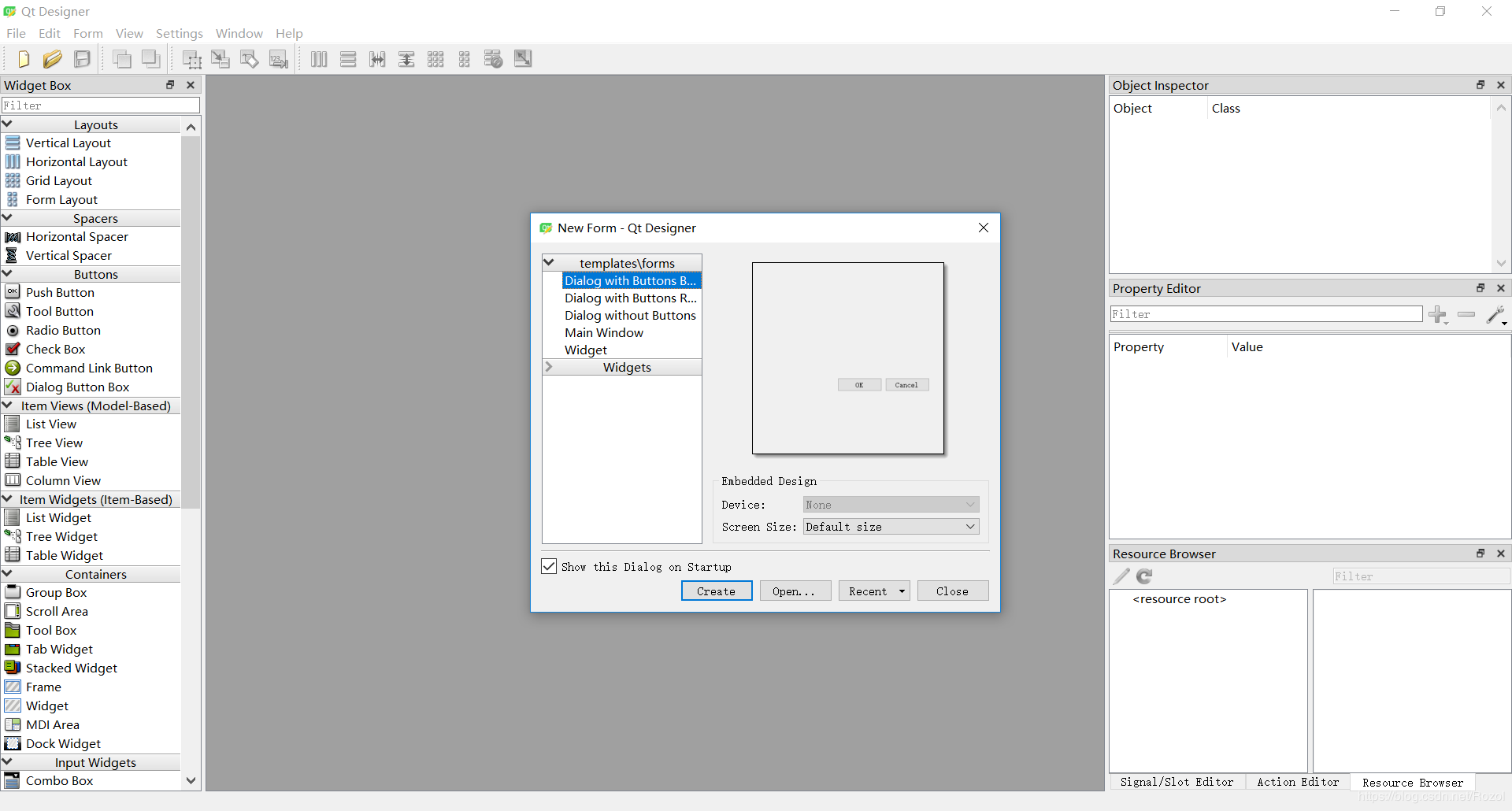Open the Form menu
The height and width of the screenshot is (811, 1512).
tap(87, 33)
